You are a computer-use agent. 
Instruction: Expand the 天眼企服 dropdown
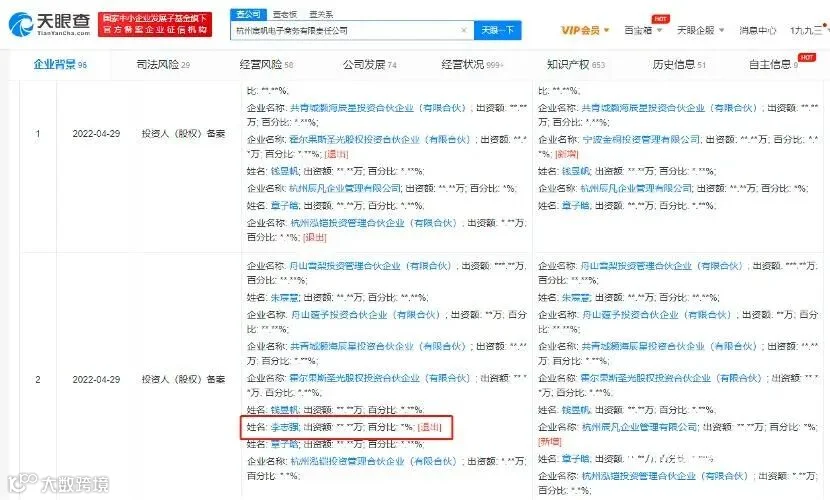coord(700,30)
